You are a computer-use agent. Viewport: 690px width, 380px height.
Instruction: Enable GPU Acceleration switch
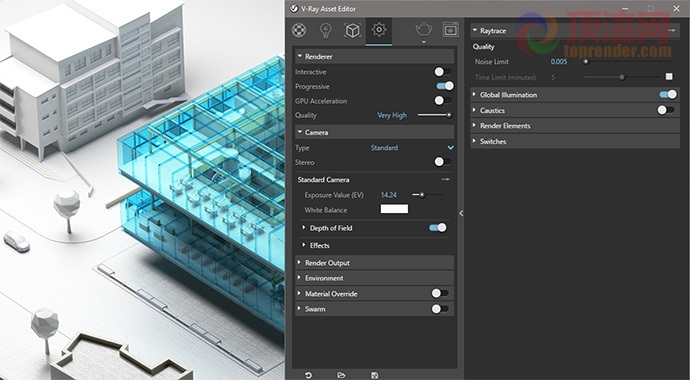(442, 101)
